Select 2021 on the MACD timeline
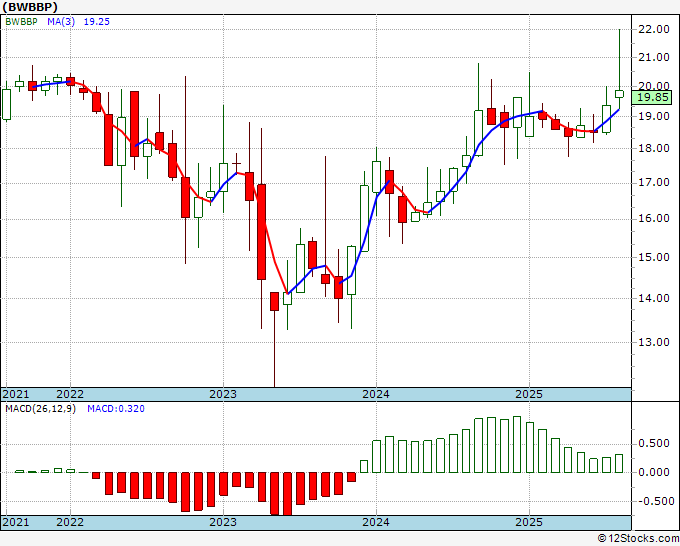This screenshot has width=680, height=546. coord(16,522)
